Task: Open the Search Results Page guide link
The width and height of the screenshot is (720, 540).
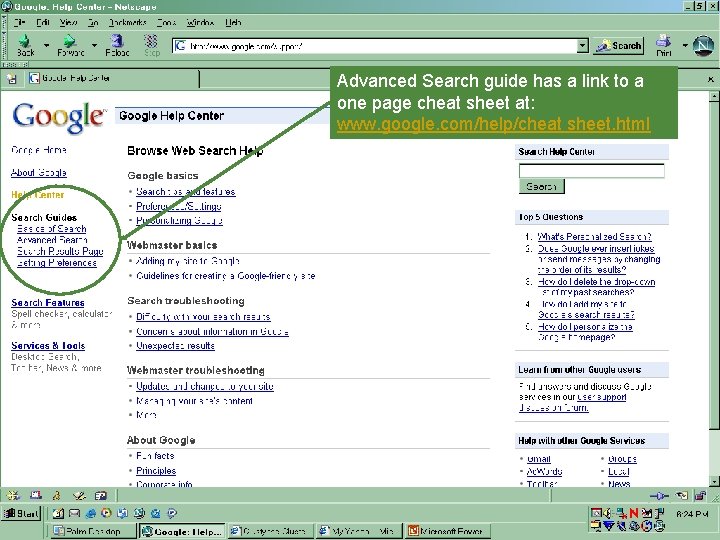Action: point(60,251)
